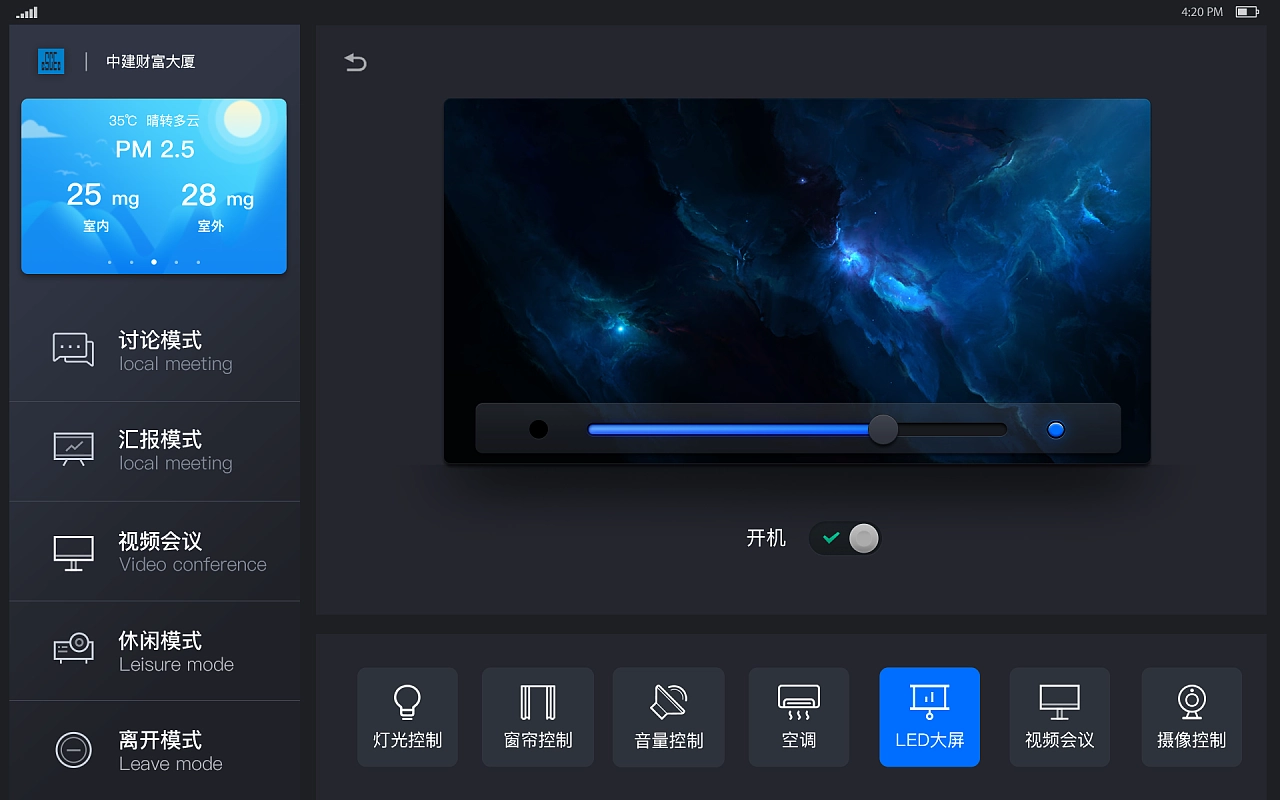Open 摄像控制 webcam tile
The width and height of the screenshot is (1280, 800).
pyautogui.click(x=1191, y=717)
